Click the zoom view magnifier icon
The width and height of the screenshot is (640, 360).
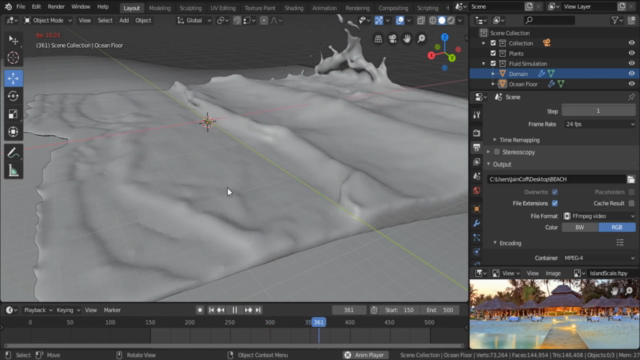tap(421, 39)
